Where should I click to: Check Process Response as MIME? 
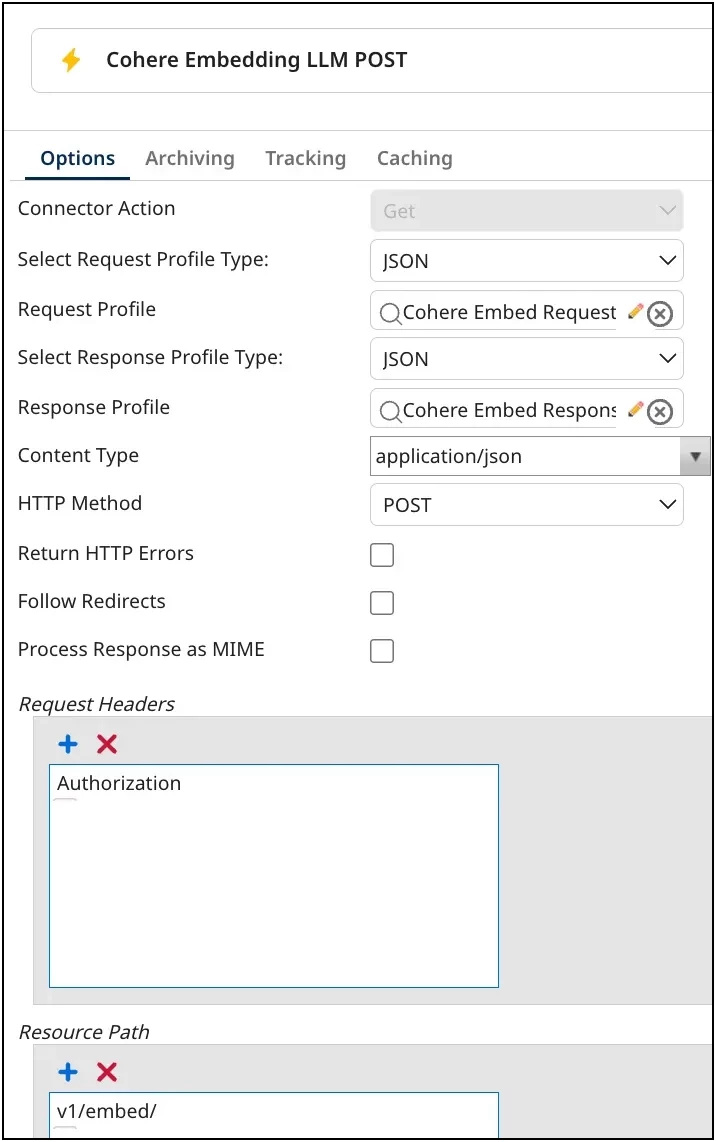click(x=382, y=651)
